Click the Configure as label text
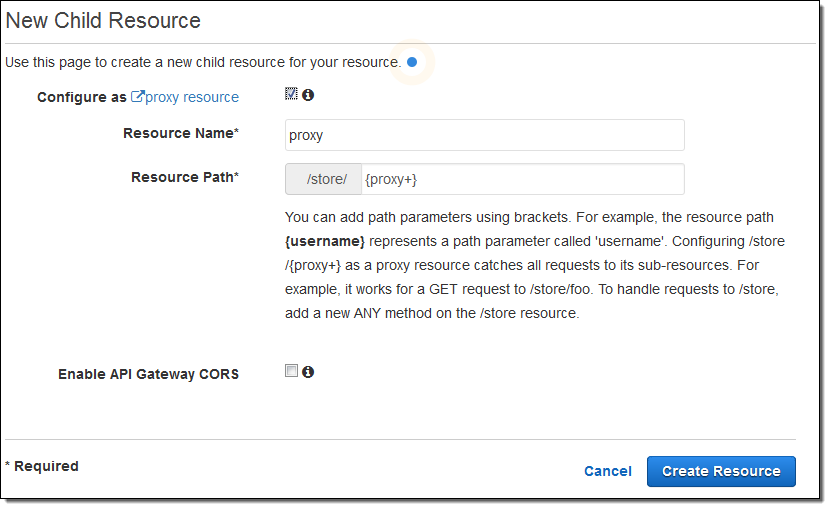The width and height of the screenshot is (830, 509). (x=82, y=97)
